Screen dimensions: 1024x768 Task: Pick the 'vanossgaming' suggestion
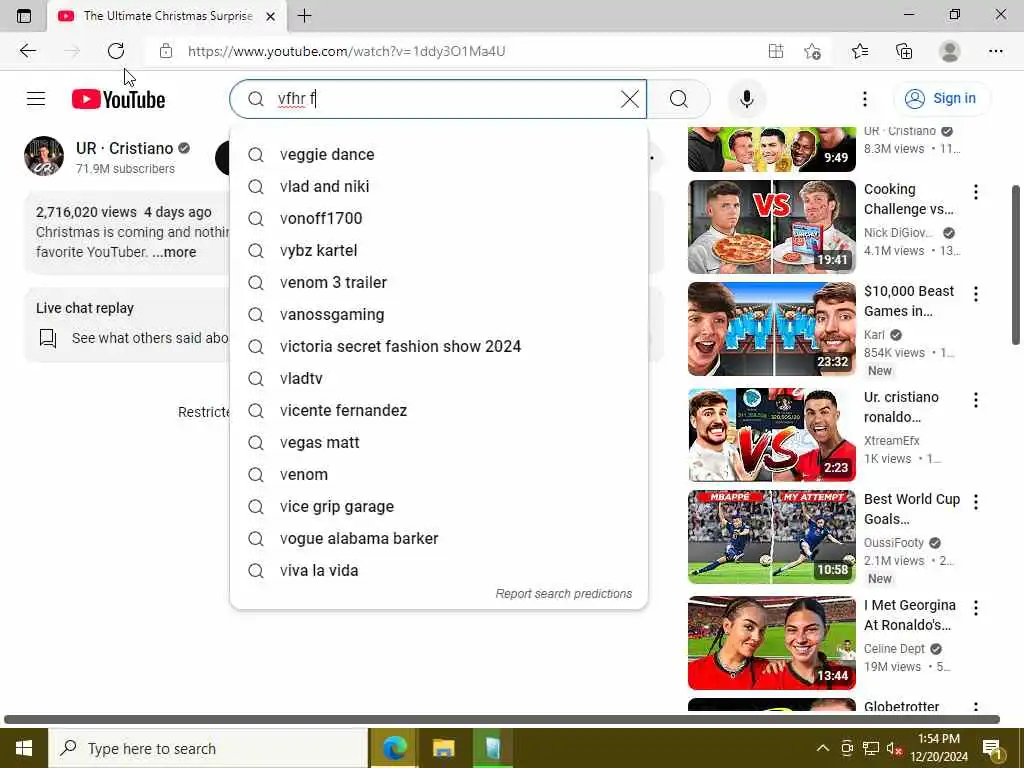coord(439,314)
